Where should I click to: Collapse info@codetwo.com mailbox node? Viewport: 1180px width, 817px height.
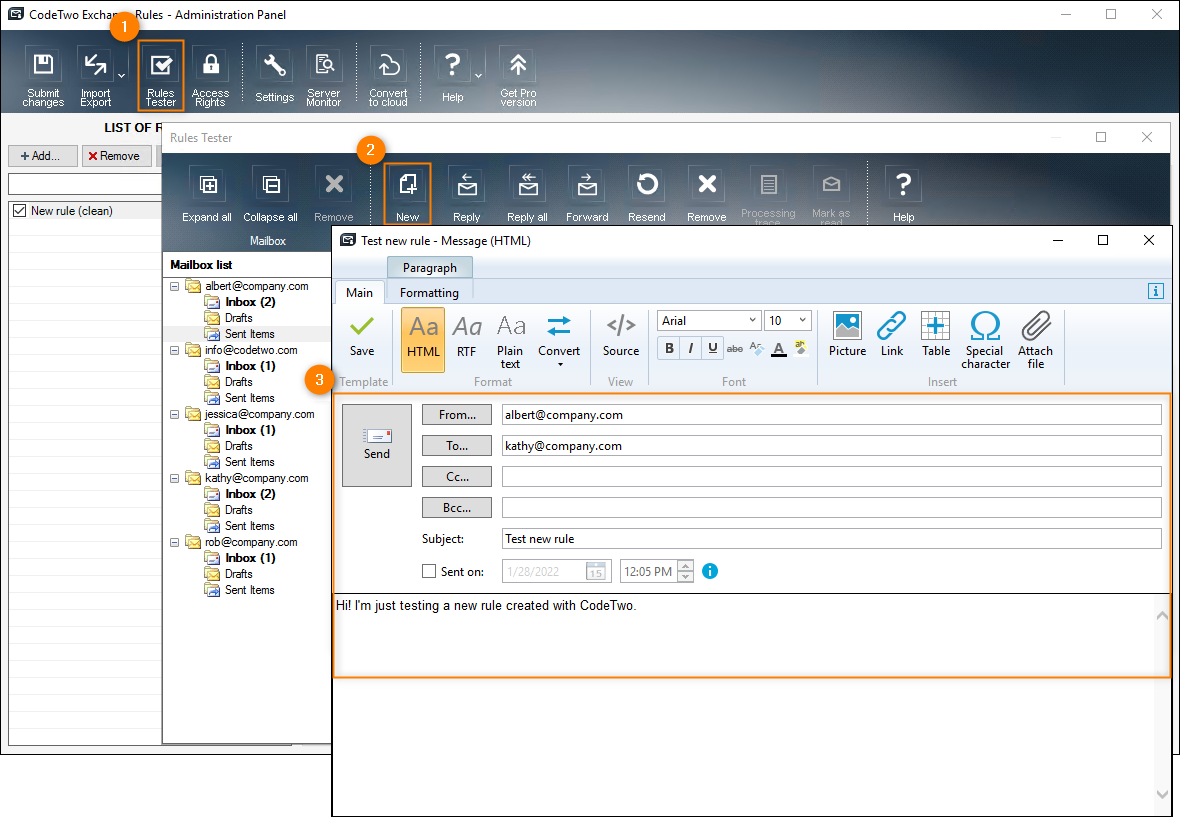click(x=175, y=350)
